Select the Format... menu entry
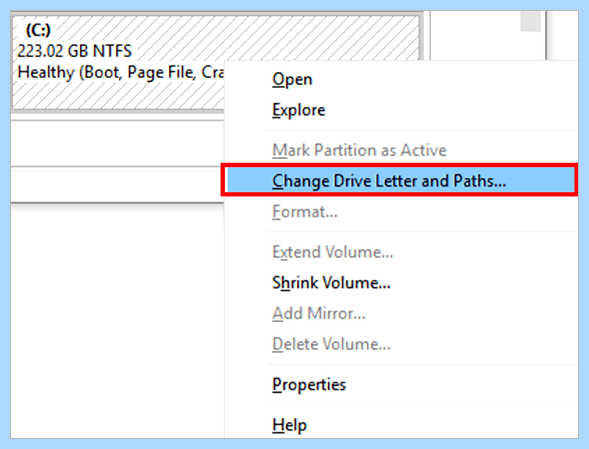This screenshot has width=589, height=449. 401,212
